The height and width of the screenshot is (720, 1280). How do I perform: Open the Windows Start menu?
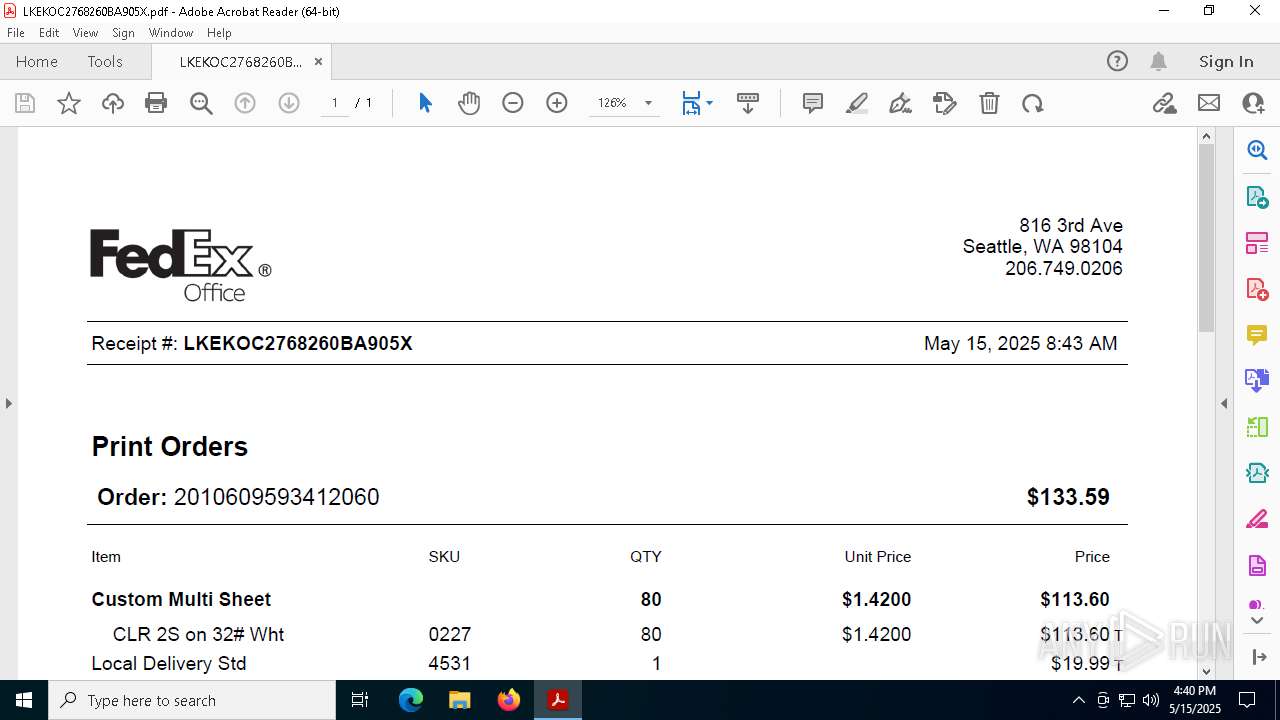[24, 700]
